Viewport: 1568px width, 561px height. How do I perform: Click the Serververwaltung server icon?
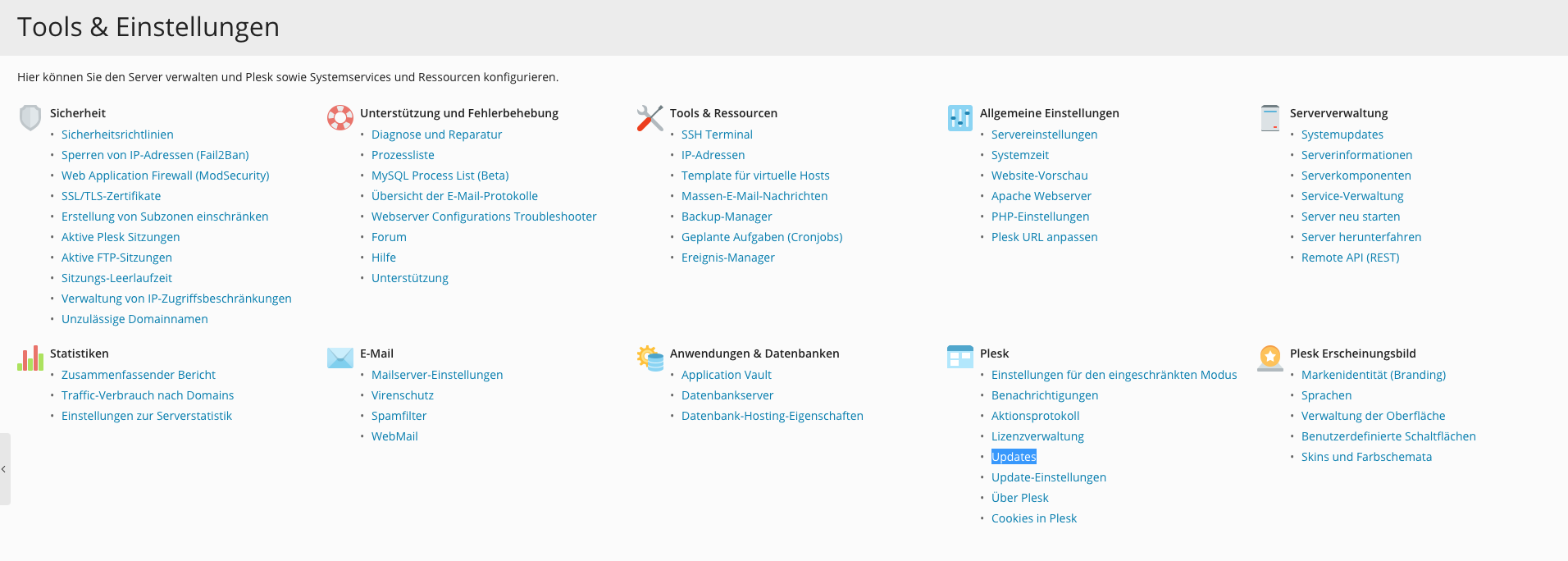tap(1270, 118)
